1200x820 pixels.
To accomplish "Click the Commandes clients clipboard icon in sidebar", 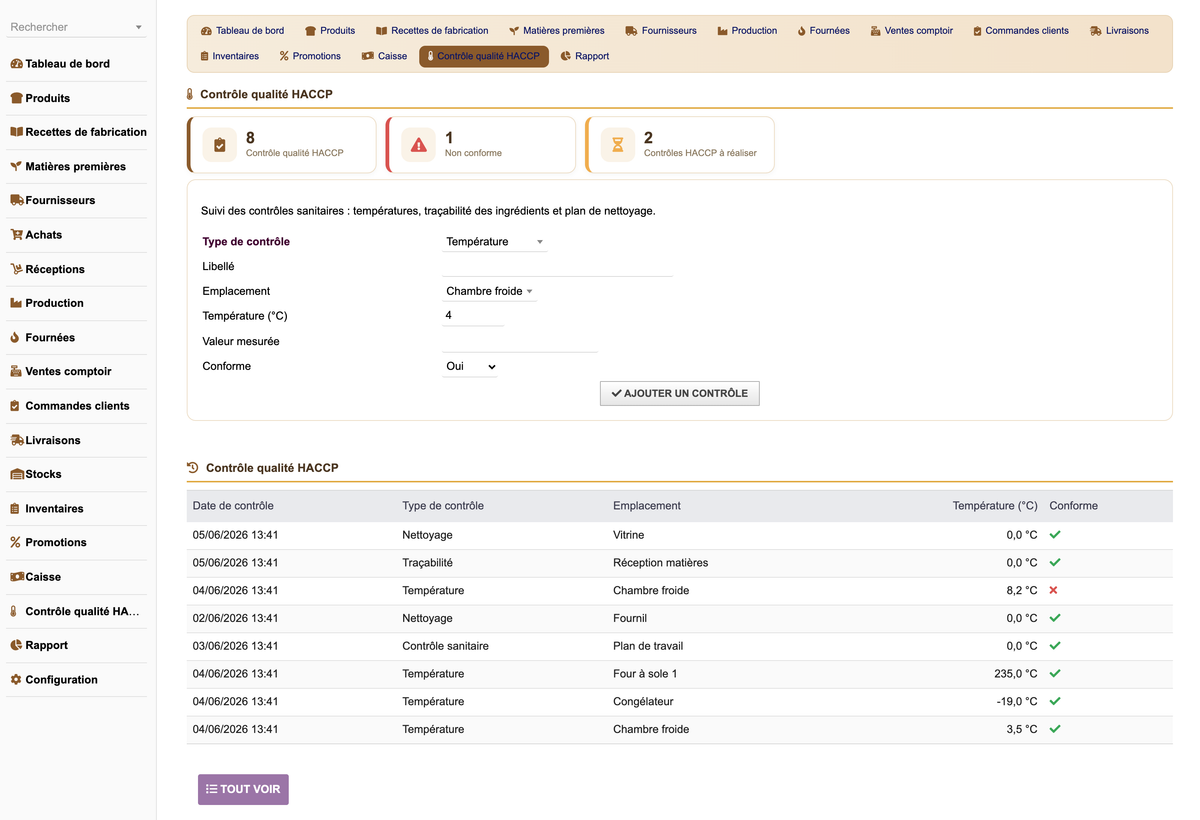I will [x=15, y=406].
